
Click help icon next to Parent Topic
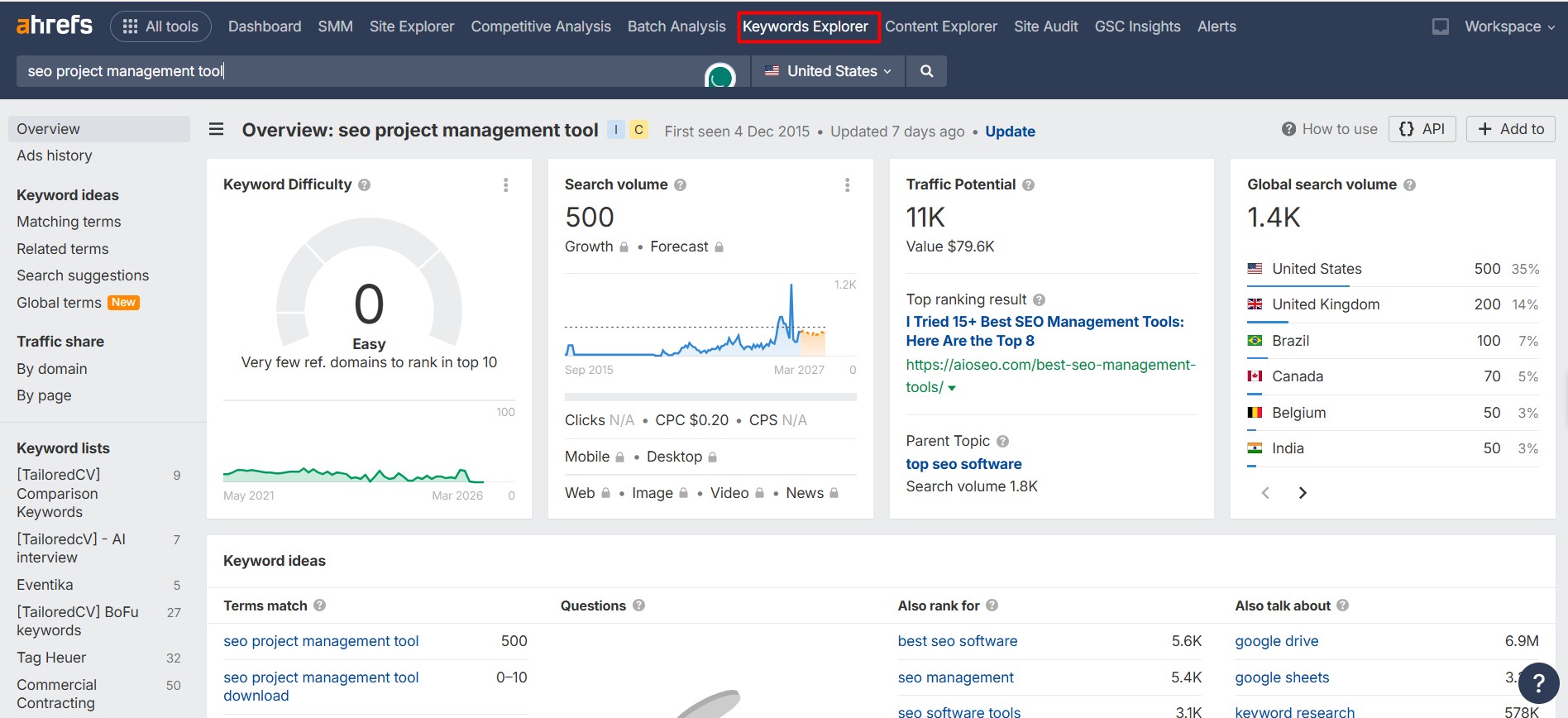click(x=1002, y=442)
